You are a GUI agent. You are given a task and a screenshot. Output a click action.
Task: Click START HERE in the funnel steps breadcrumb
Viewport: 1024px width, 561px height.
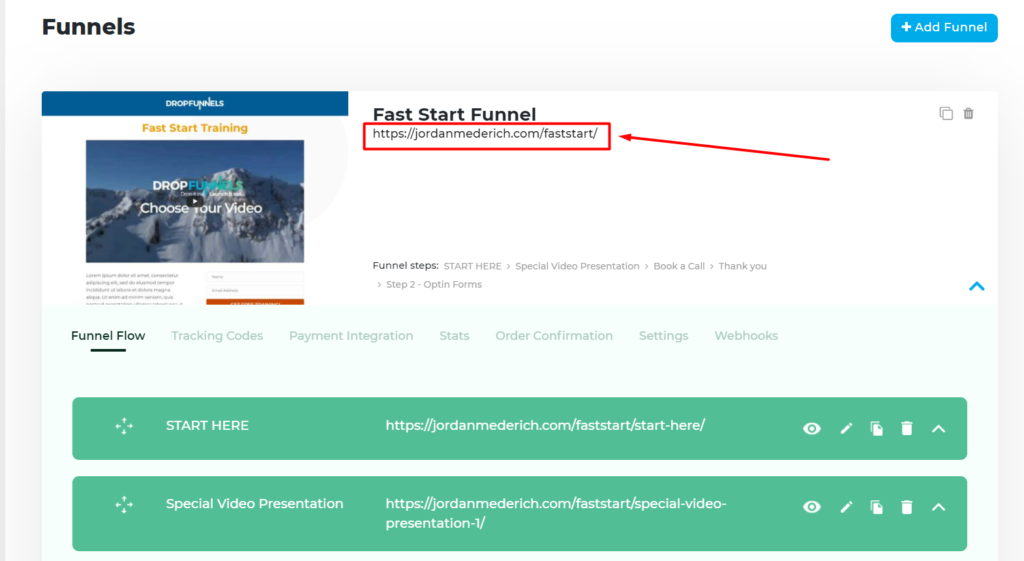(472, 266)
